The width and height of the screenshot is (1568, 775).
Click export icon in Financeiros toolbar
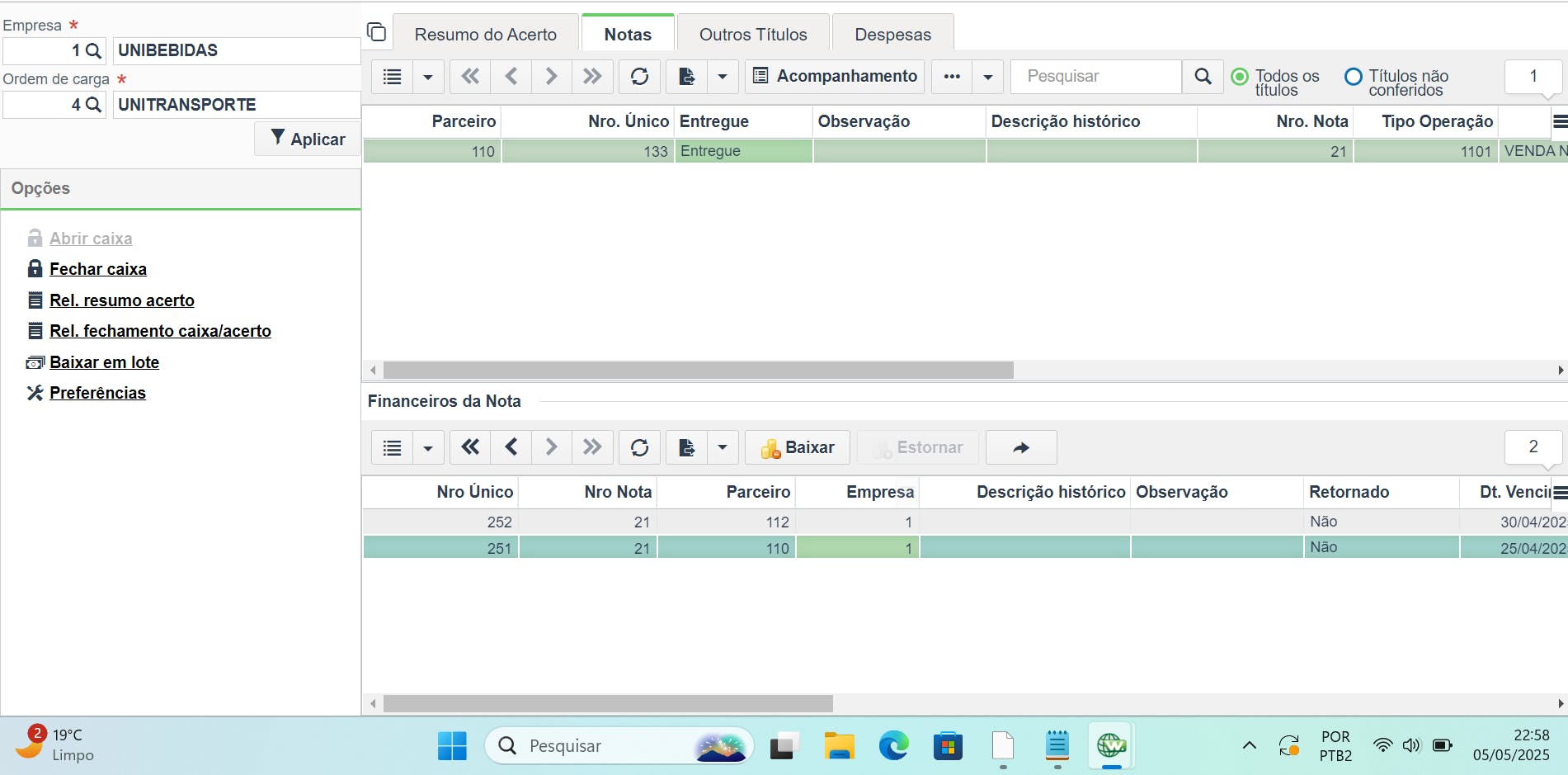(686, 447)
